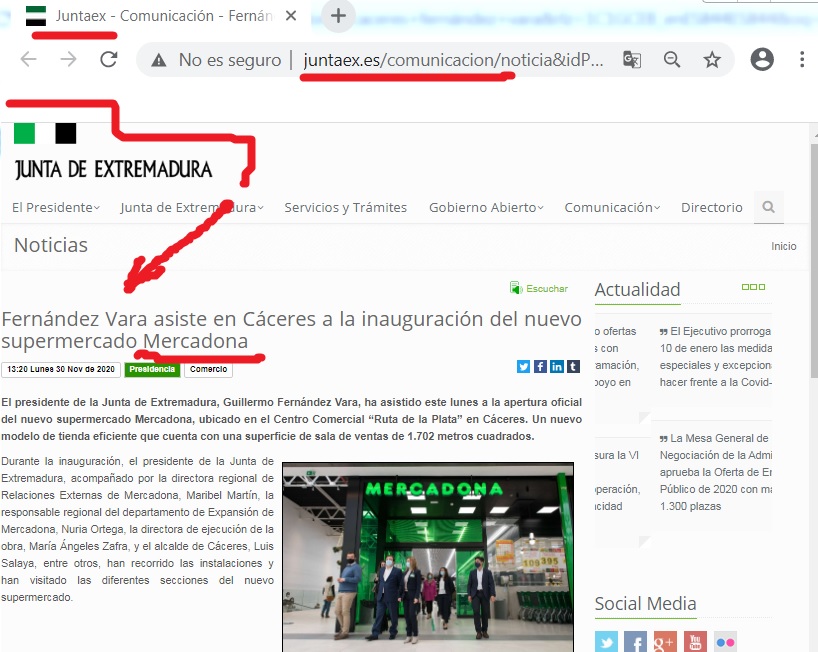Click the site search magnifier icon
Screen dimensions: 818x652
768,208
